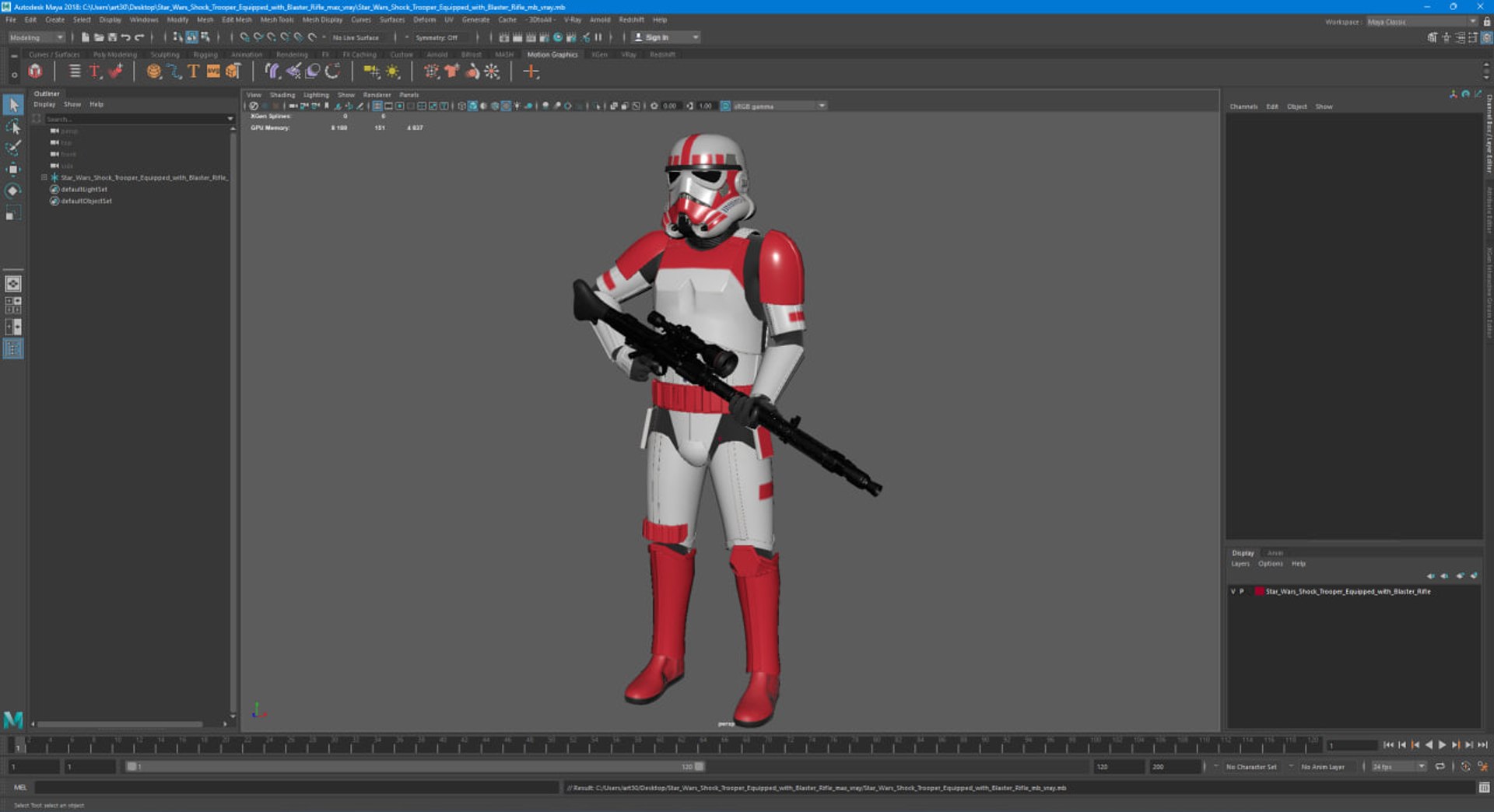The image size is (1494, 812).
Task: Toggle use all lights bulb in viewport toolbar
Action: pyautogui.click(x=517, y=106)
